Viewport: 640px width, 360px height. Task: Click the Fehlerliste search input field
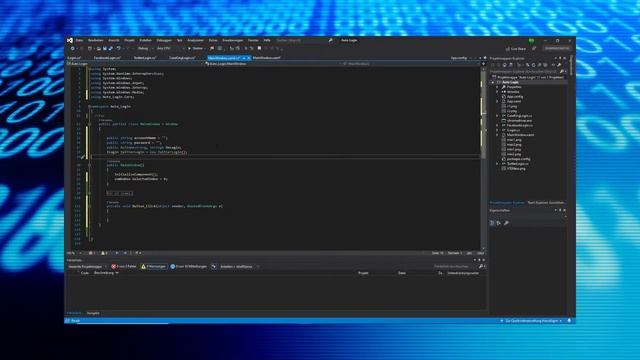click(455, 267)
